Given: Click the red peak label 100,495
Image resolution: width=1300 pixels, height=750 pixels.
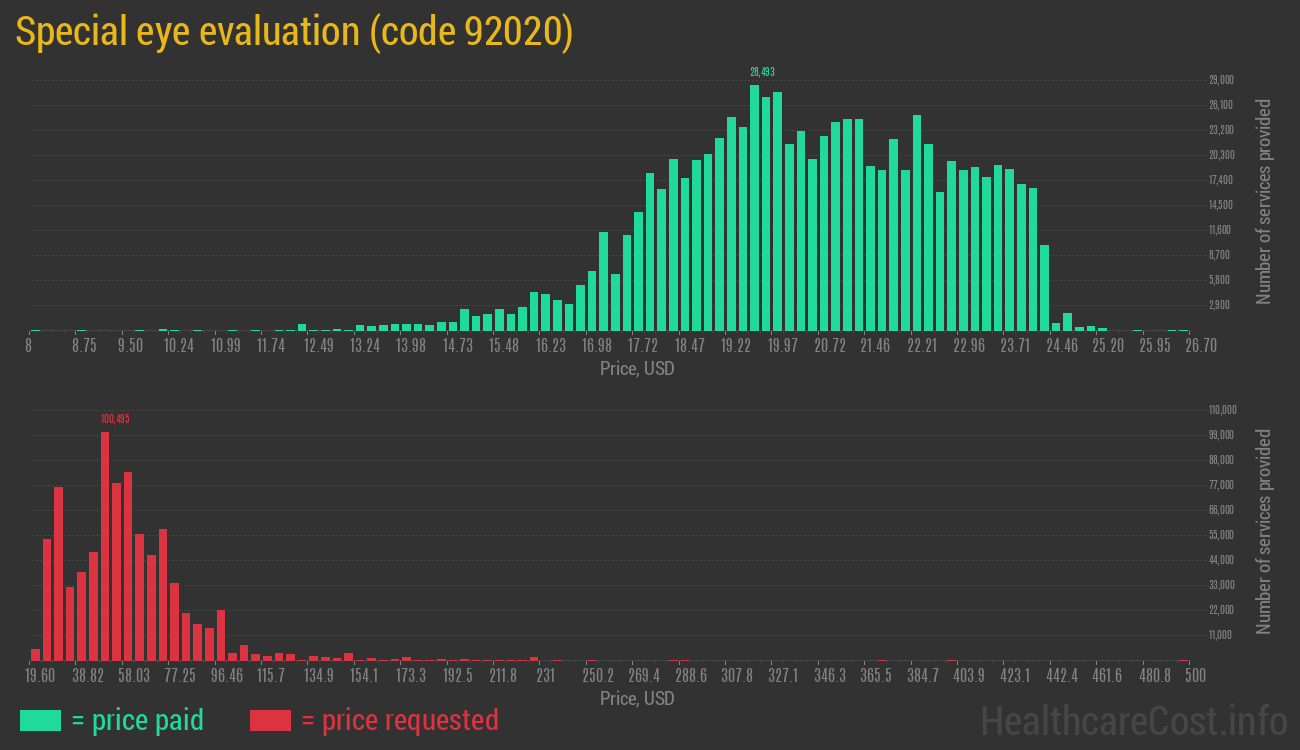Looking at the screenshot, I should coord(115,419).
